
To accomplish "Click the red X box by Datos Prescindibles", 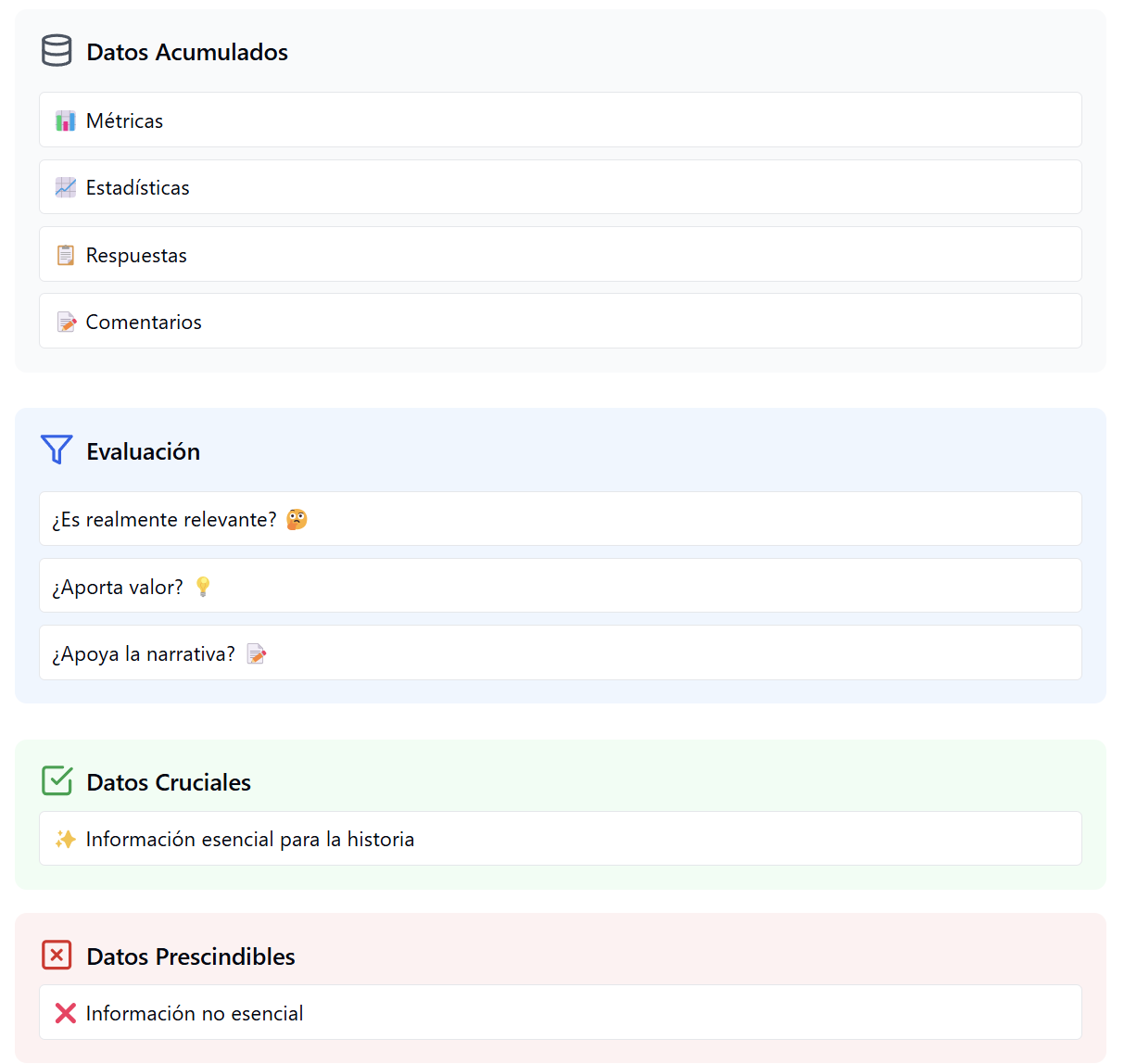I will (x=57, y=956).
